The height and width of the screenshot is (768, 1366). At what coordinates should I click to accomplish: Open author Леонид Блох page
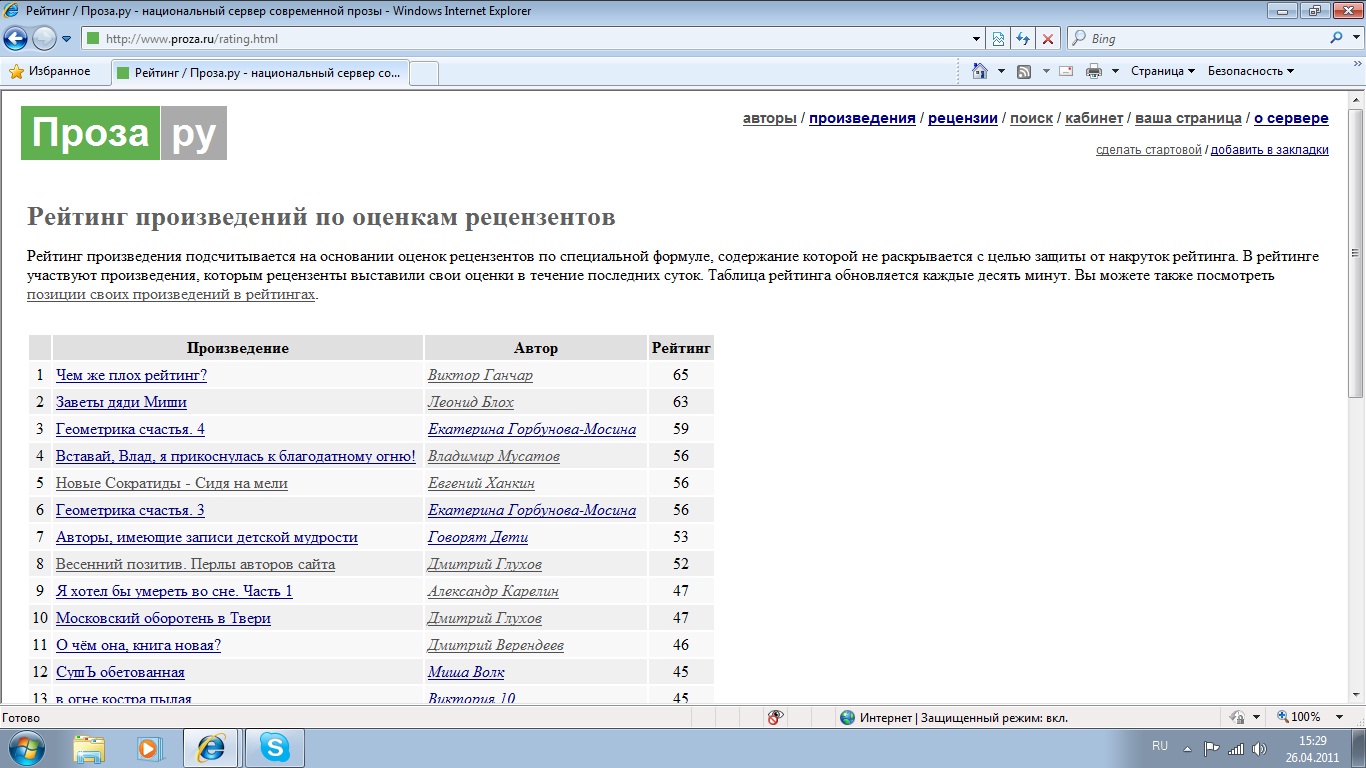pyautogui.click(x=471, y=402)
